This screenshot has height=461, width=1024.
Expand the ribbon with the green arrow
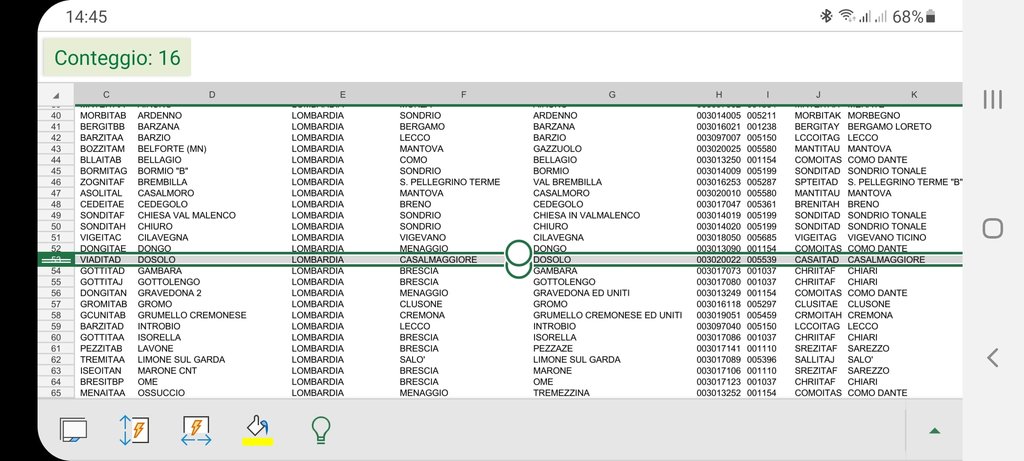click(934, 430)
